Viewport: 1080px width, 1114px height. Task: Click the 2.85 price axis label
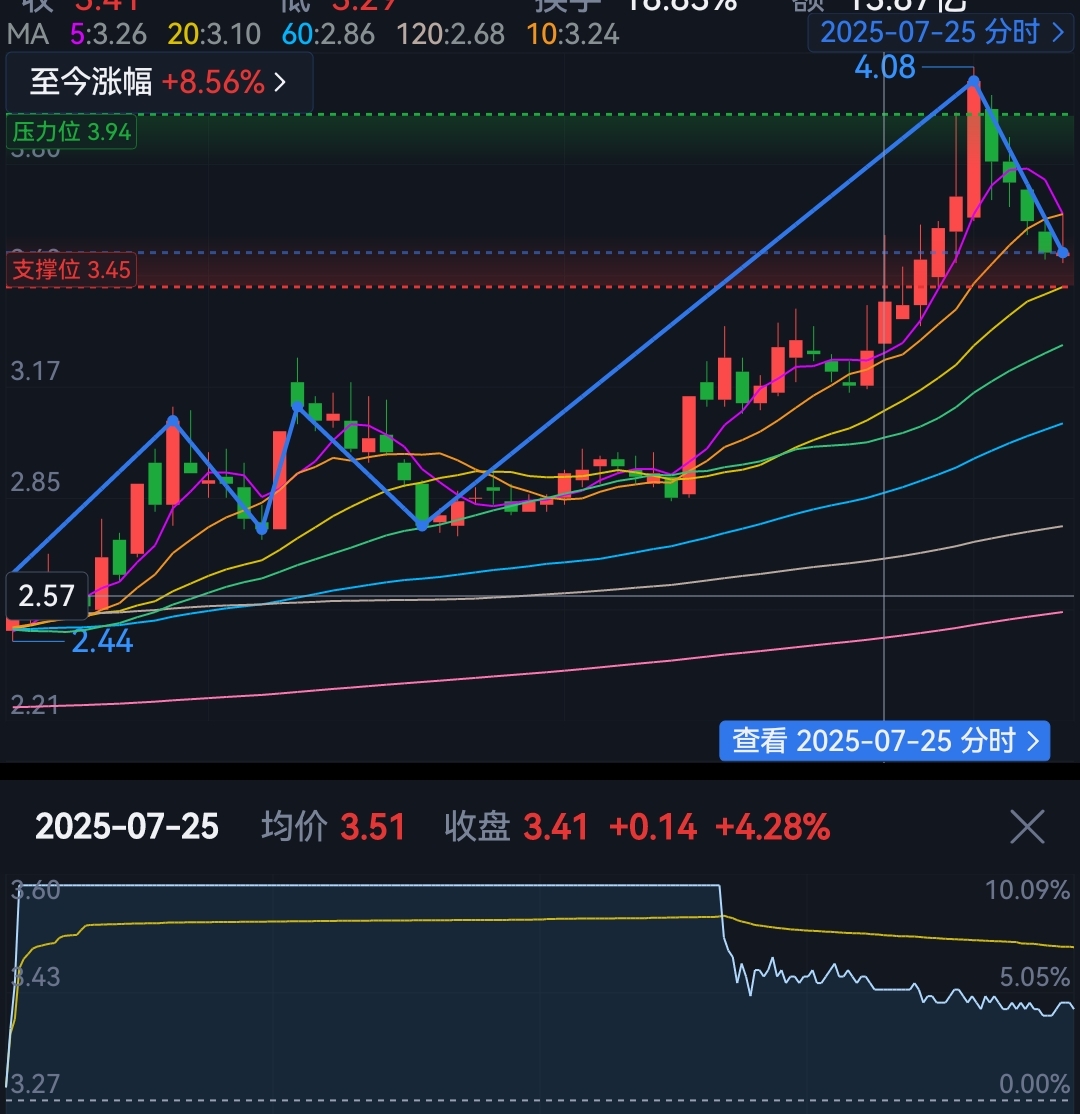coord(35,482)
